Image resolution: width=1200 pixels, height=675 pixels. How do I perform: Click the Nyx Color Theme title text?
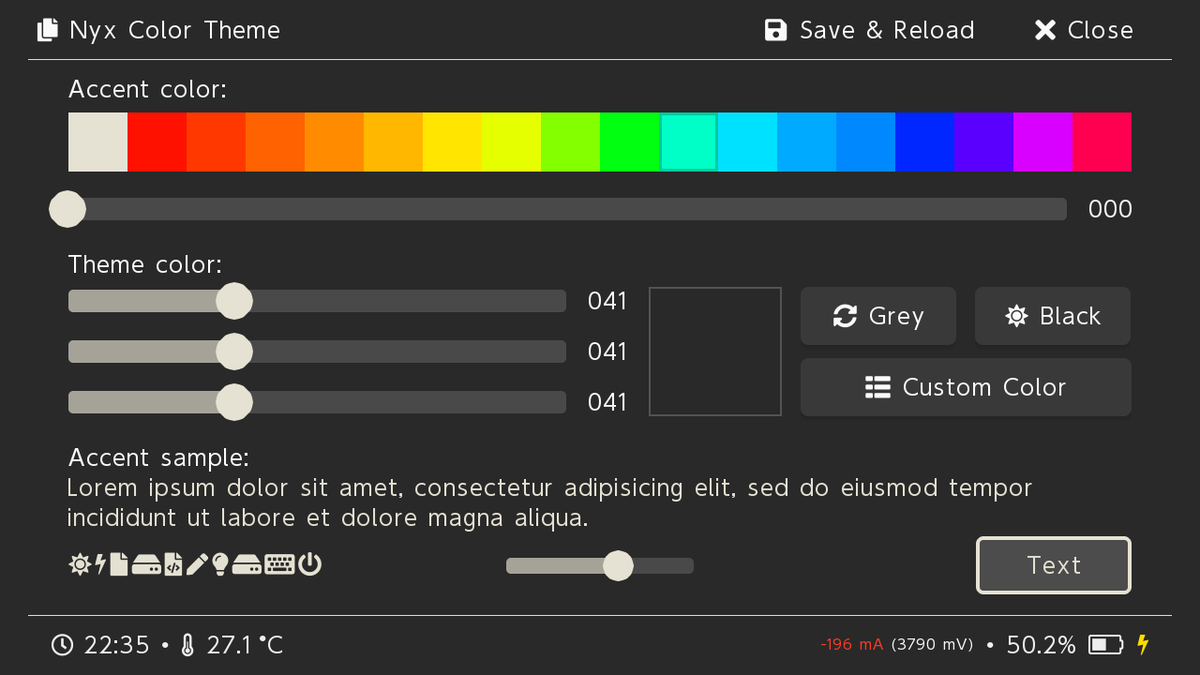click(174, 30)
